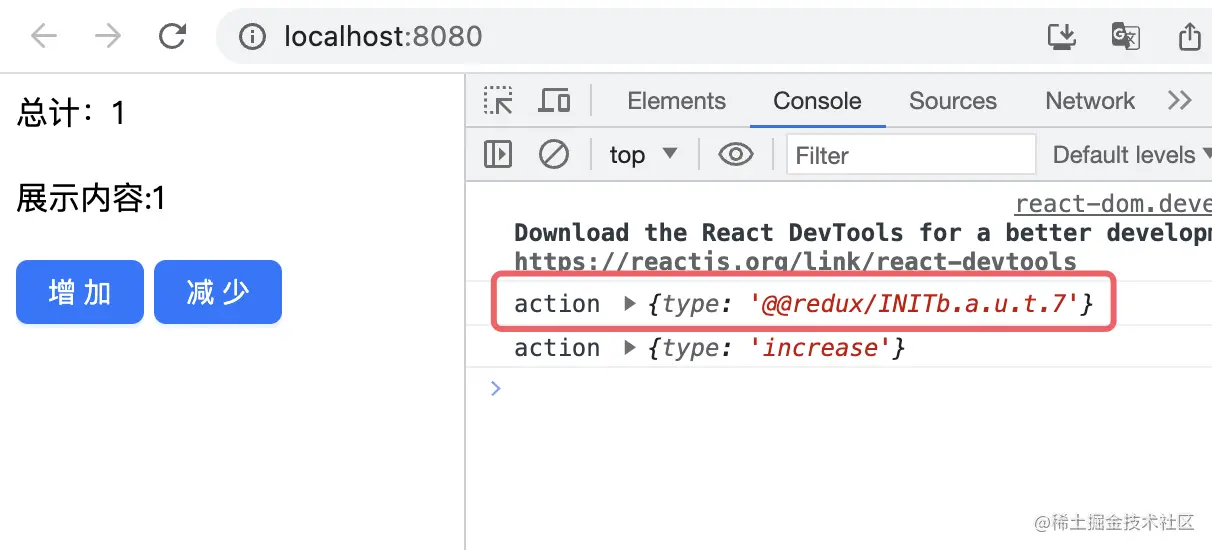Toggle the console sidebar panel

tap(498, 155)
